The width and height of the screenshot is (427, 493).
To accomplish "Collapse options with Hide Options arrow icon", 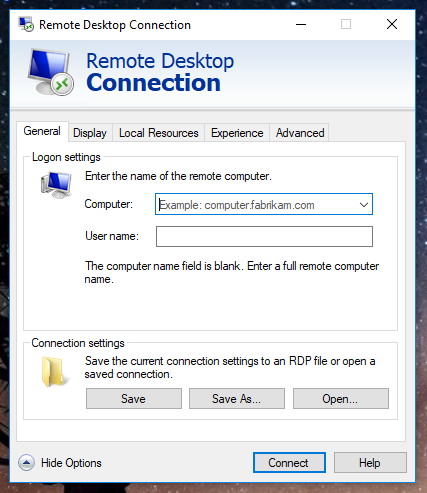I will click(x=26, y=463).
